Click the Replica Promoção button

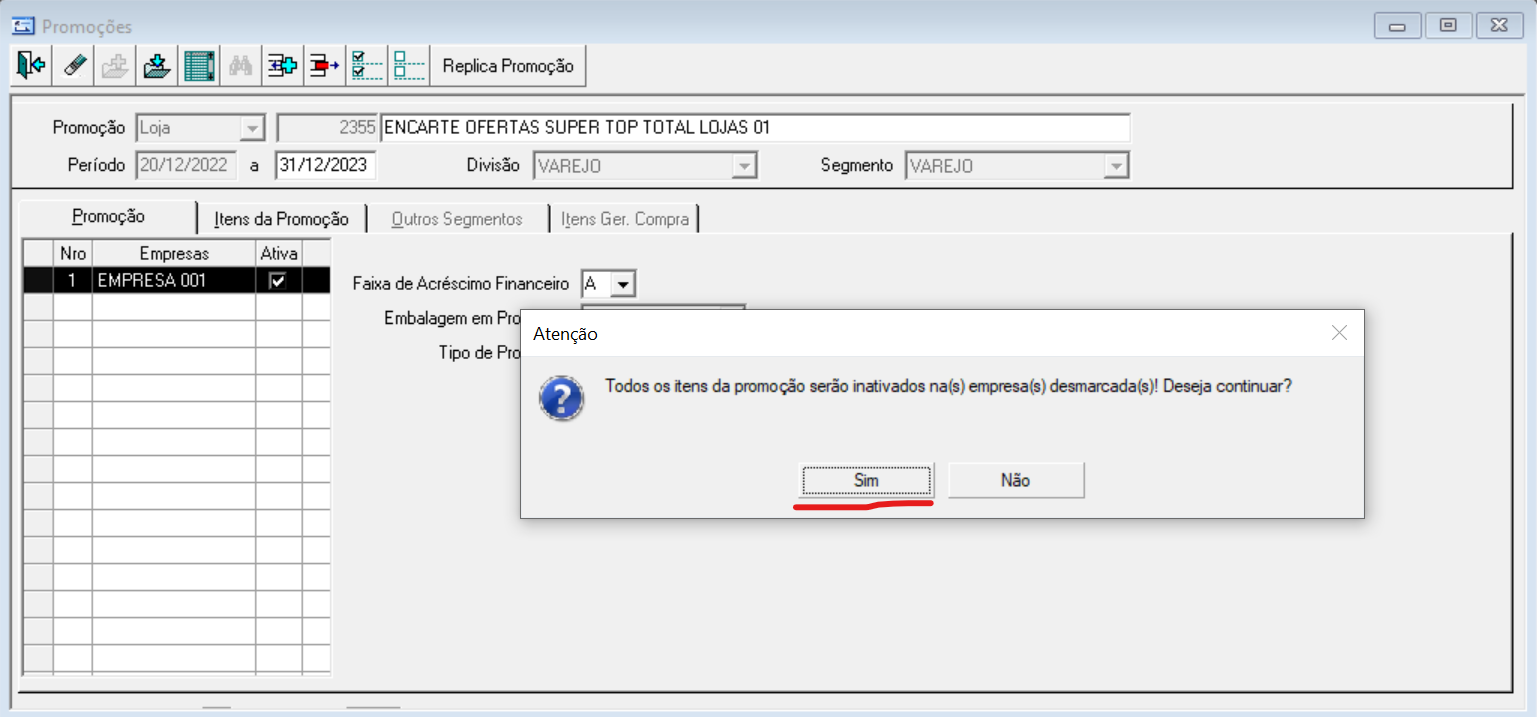[x=508, y=66]
